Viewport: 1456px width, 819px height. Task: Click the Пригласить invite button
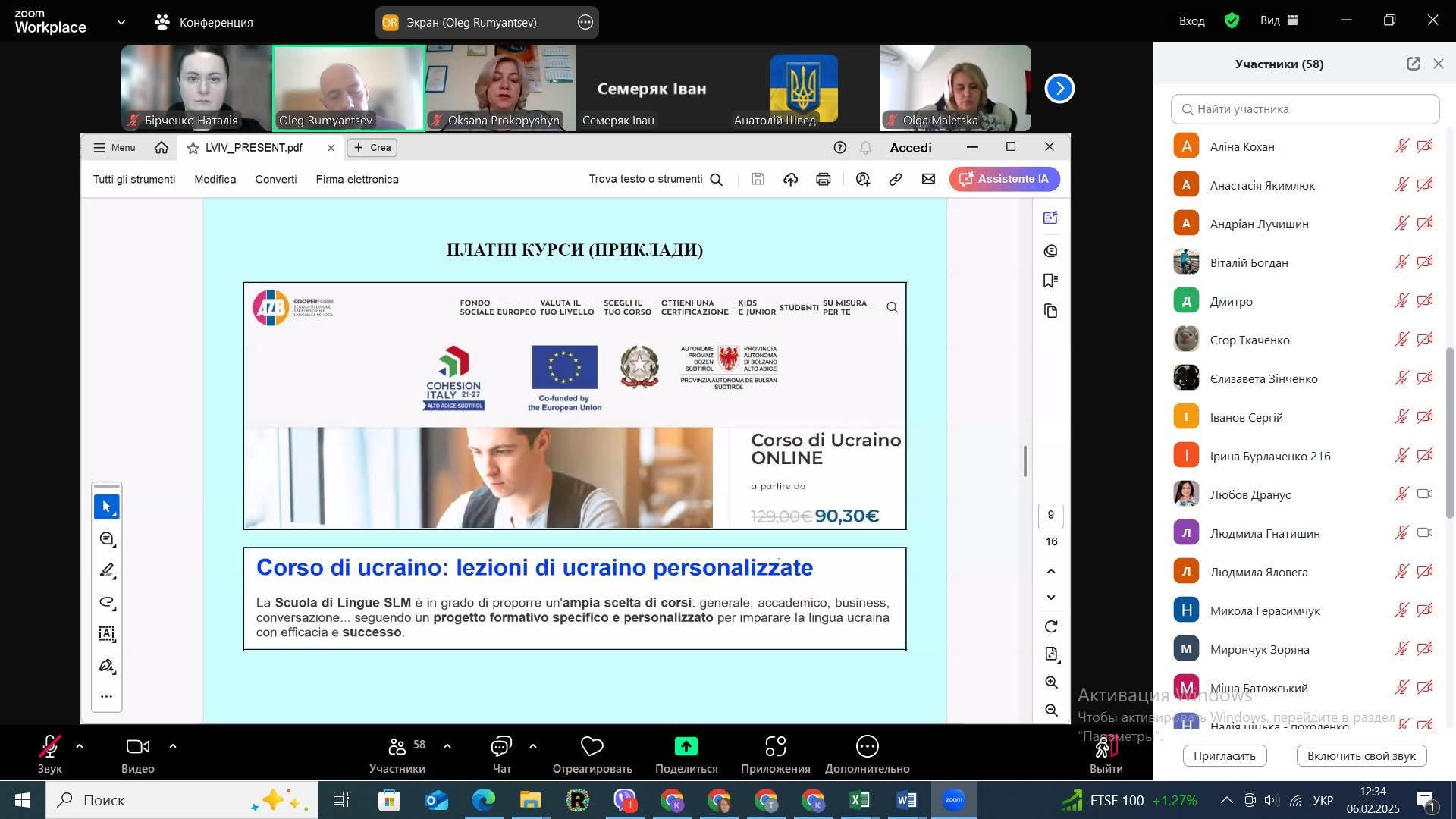pyautogui.click(x=1224, y=756)
